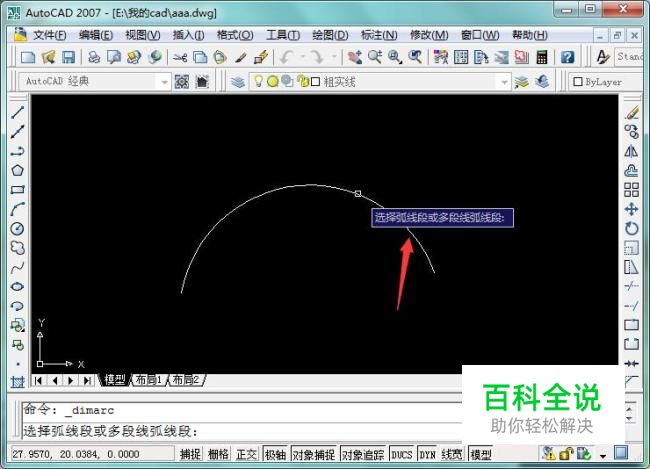This screenshot has height=469, width=650.
Task: Open the QuickCalc calculator icon
Action: point(542,57)
